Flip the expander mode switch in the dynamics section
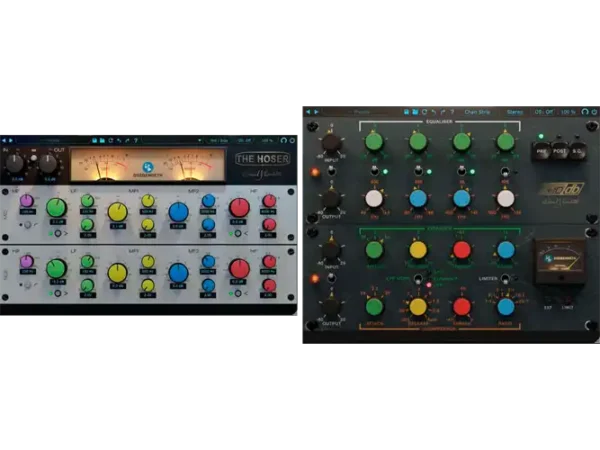The image size is (600, 450). 419,279
